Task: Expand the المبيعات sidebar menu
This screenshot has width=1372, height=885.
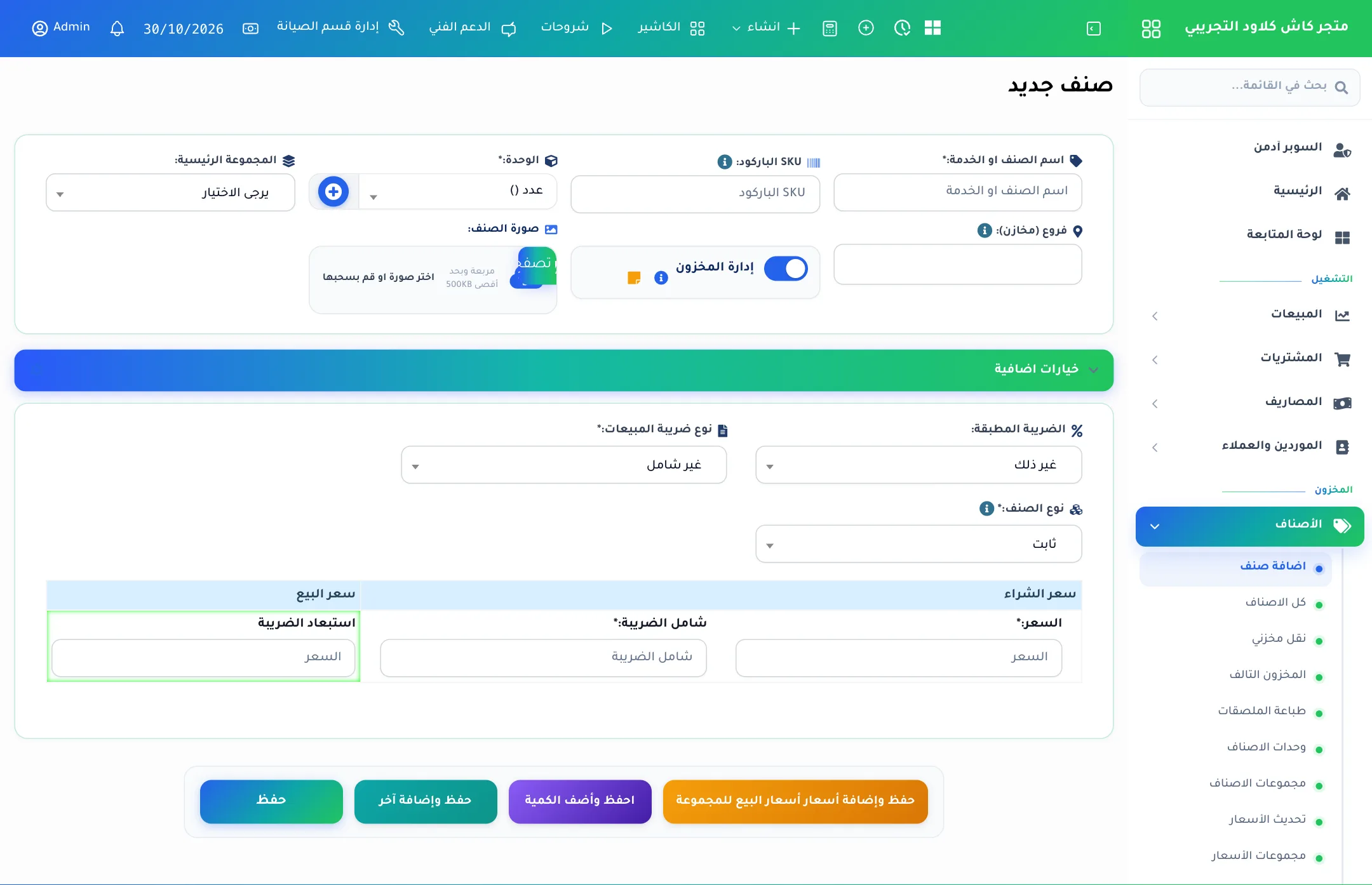Action: (1250, 315)
